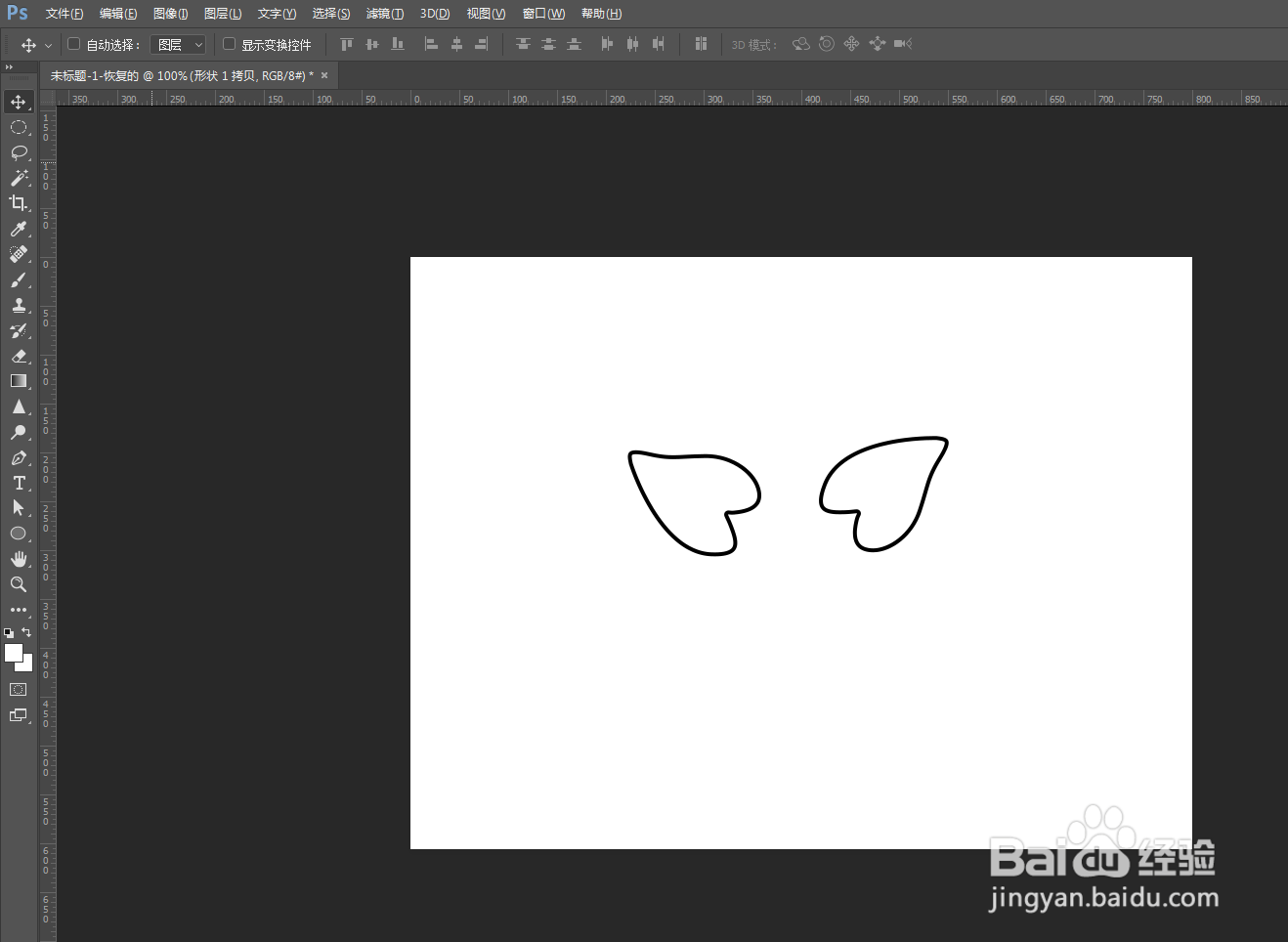
Task: Click Distribute right edges button
Action: coord(658,44)
